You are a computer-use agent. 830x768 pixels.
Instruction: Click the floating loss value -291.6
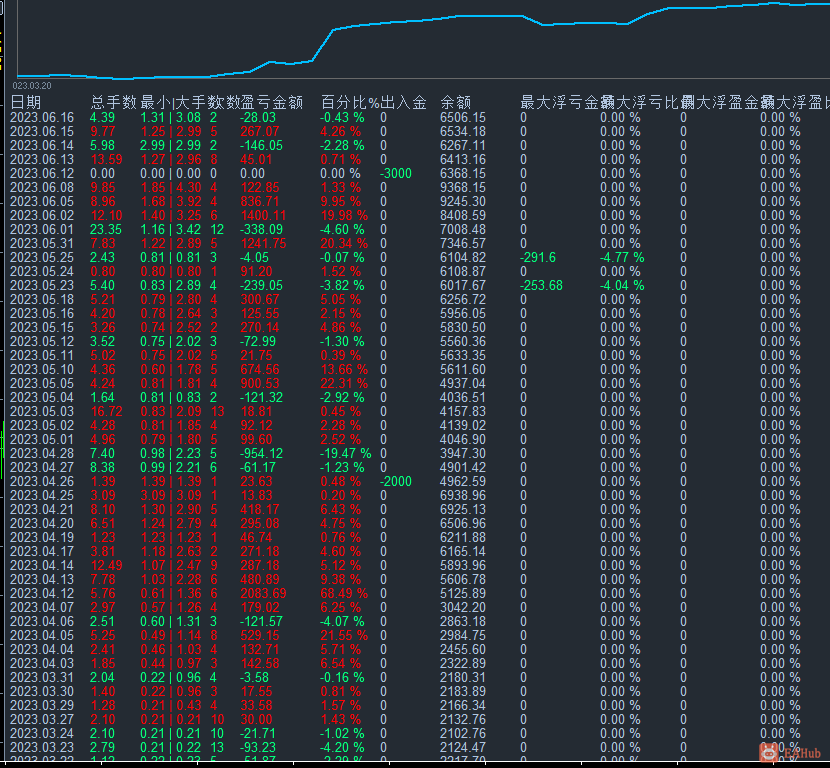[538, 257]
